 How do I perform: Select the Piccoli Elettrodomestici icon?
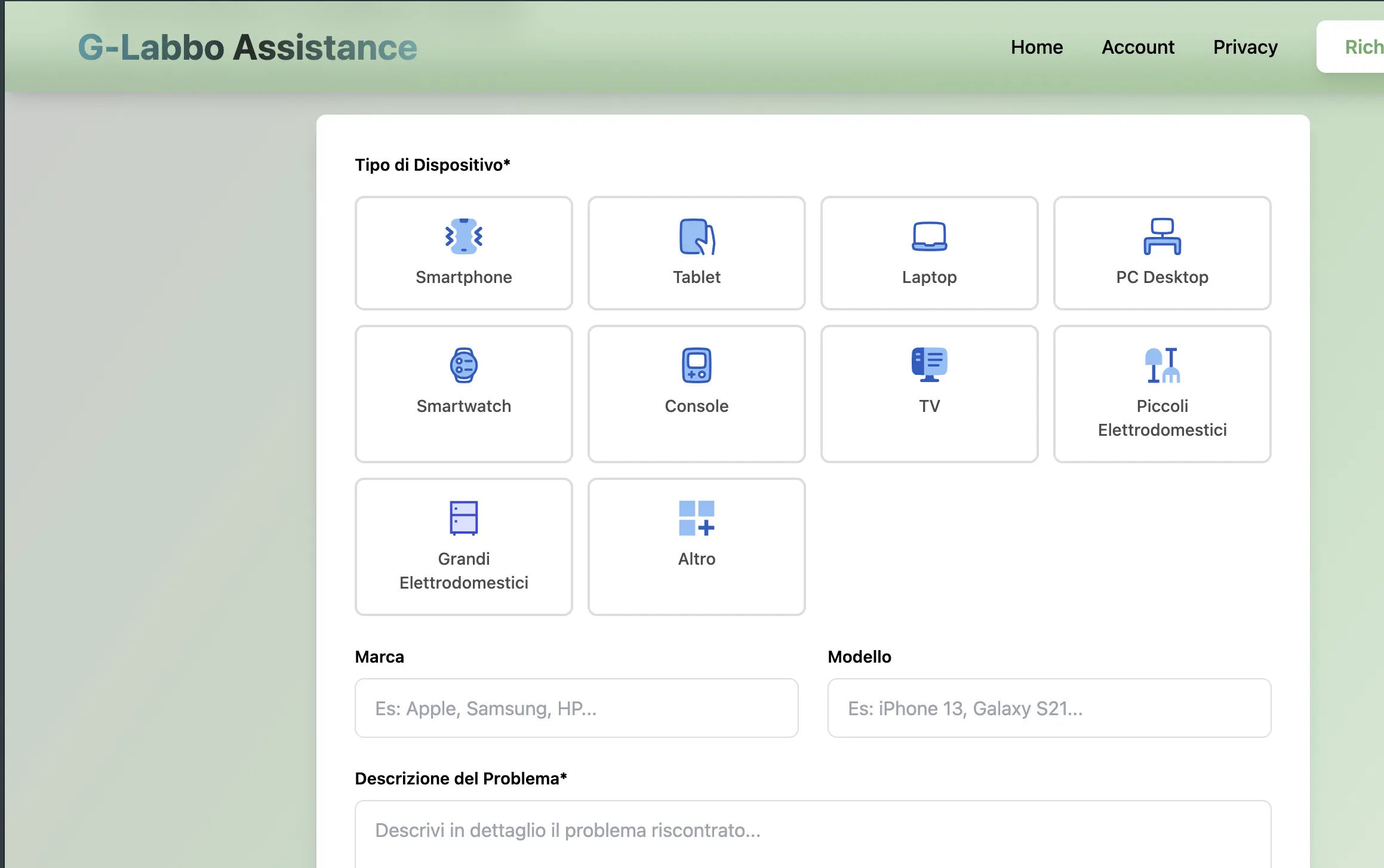[1162, 365]
